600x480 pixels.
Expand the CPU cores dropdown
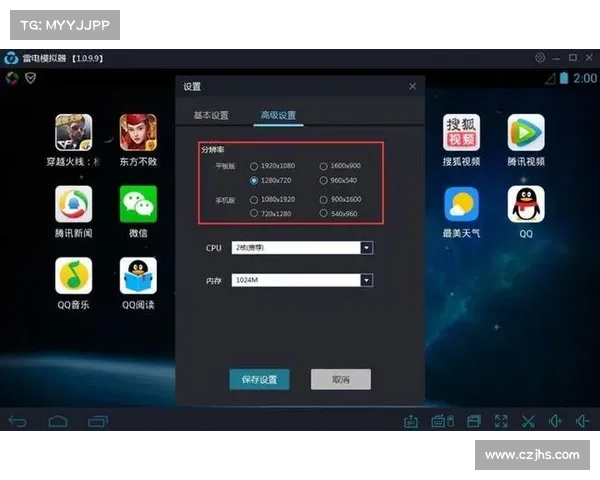tap(366, 247)
